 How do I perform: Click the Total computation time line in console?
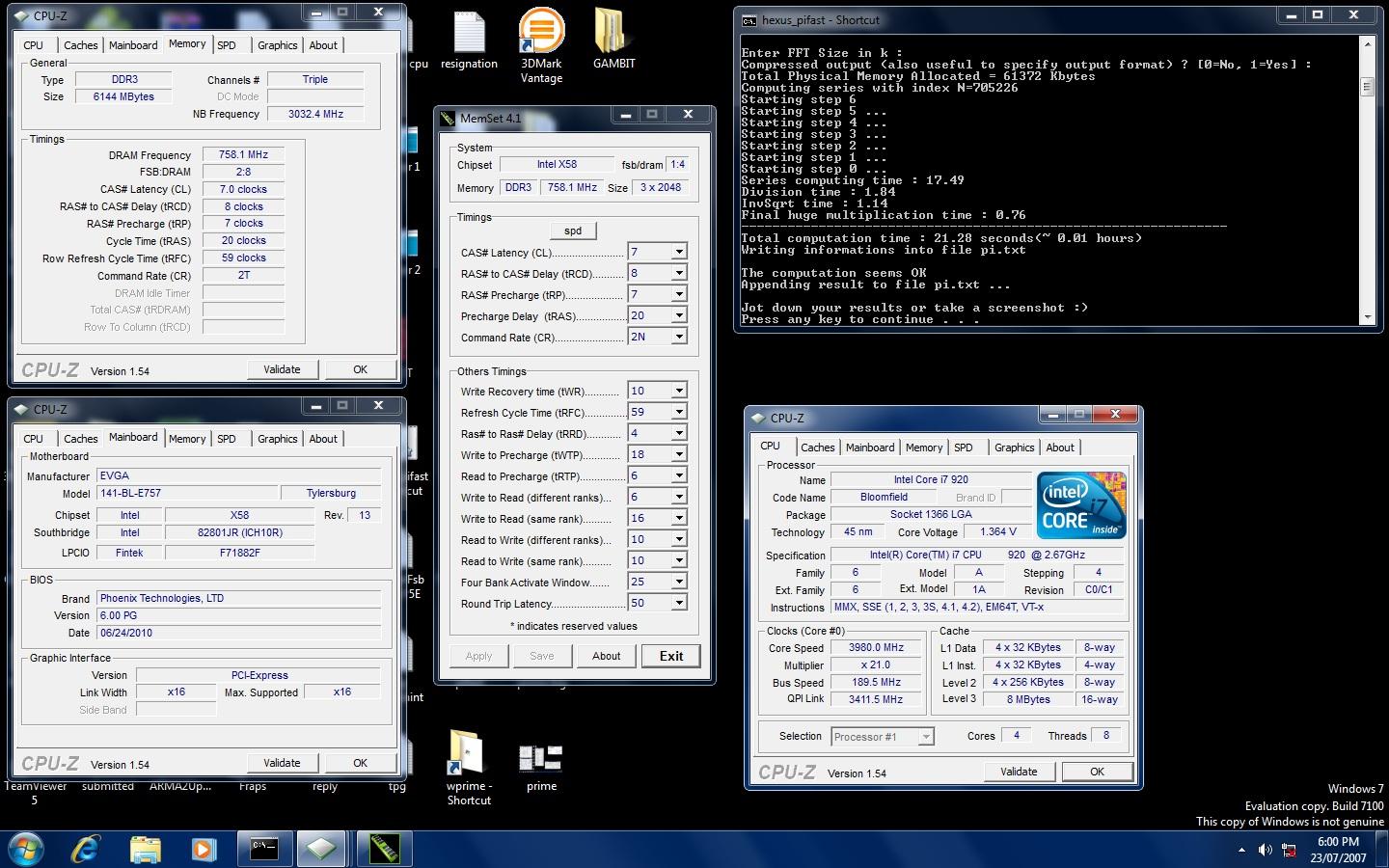tap(940, 238)
